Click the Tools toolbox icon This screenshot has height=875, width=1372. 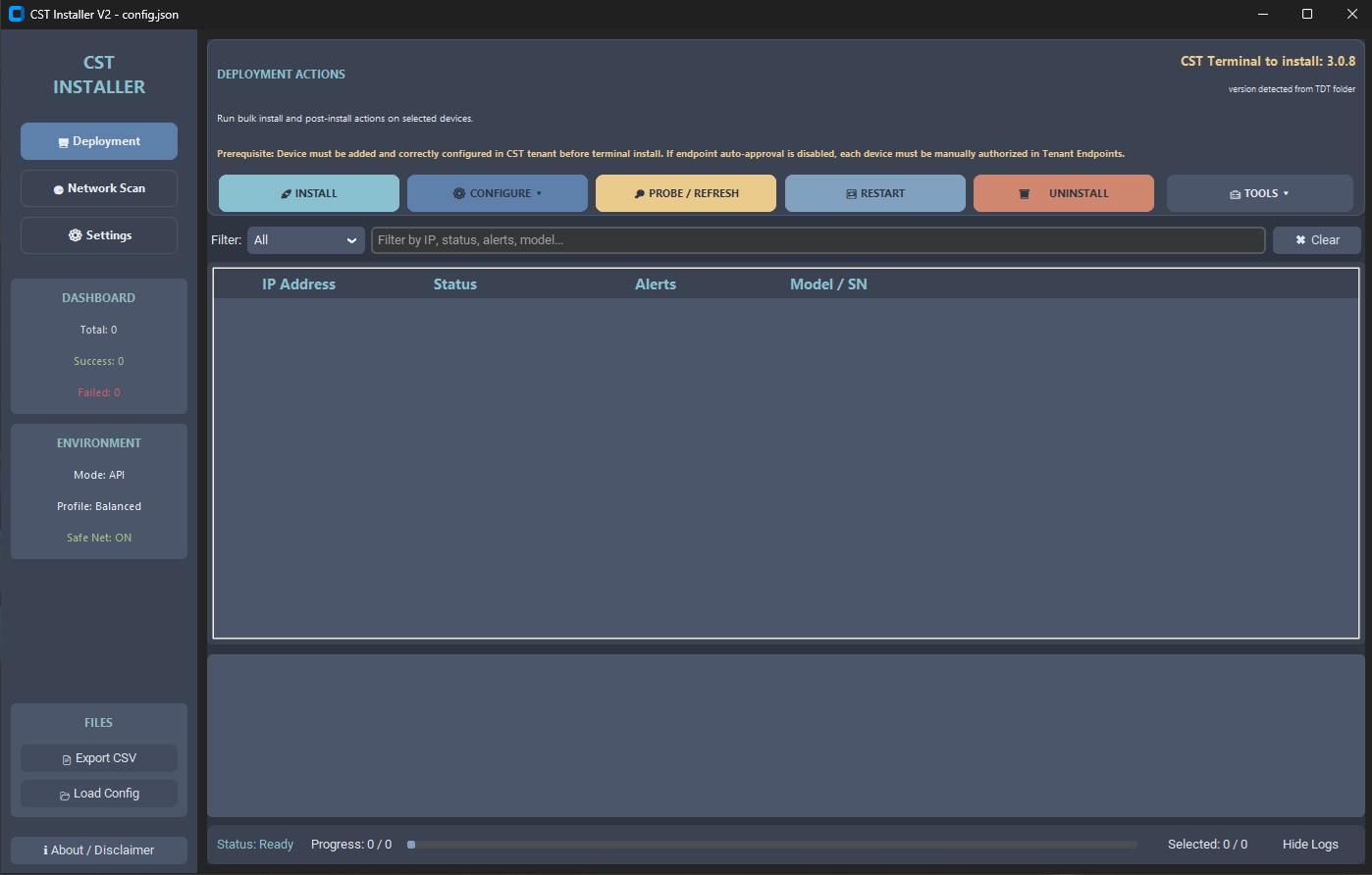1235,194
